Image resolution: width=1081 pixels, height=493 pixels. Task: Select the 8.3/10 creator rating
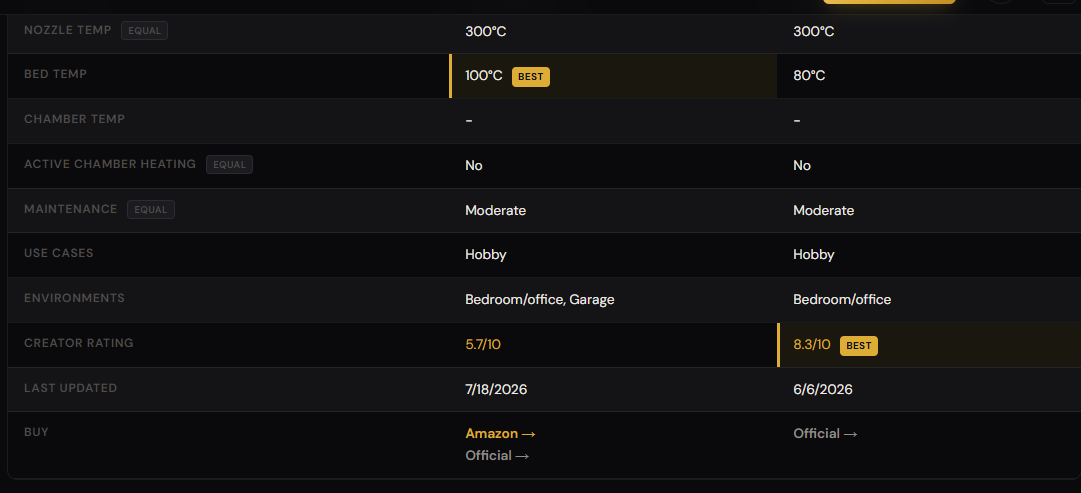812,345
